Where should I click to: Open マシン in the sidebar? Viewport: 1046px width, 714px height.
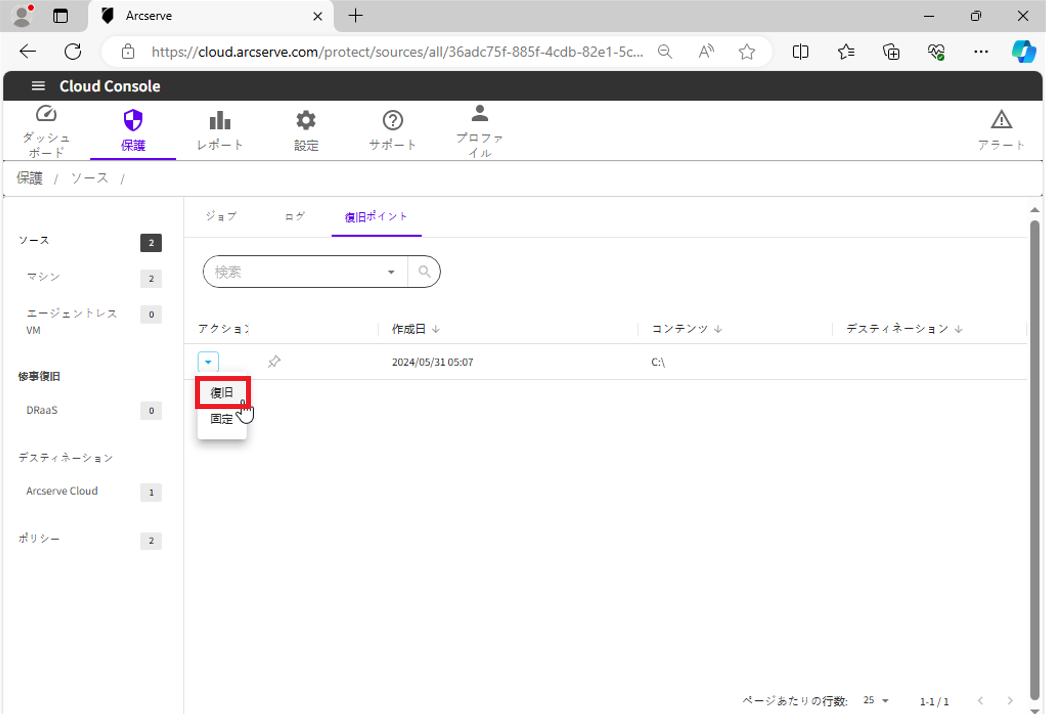[44, 277]
